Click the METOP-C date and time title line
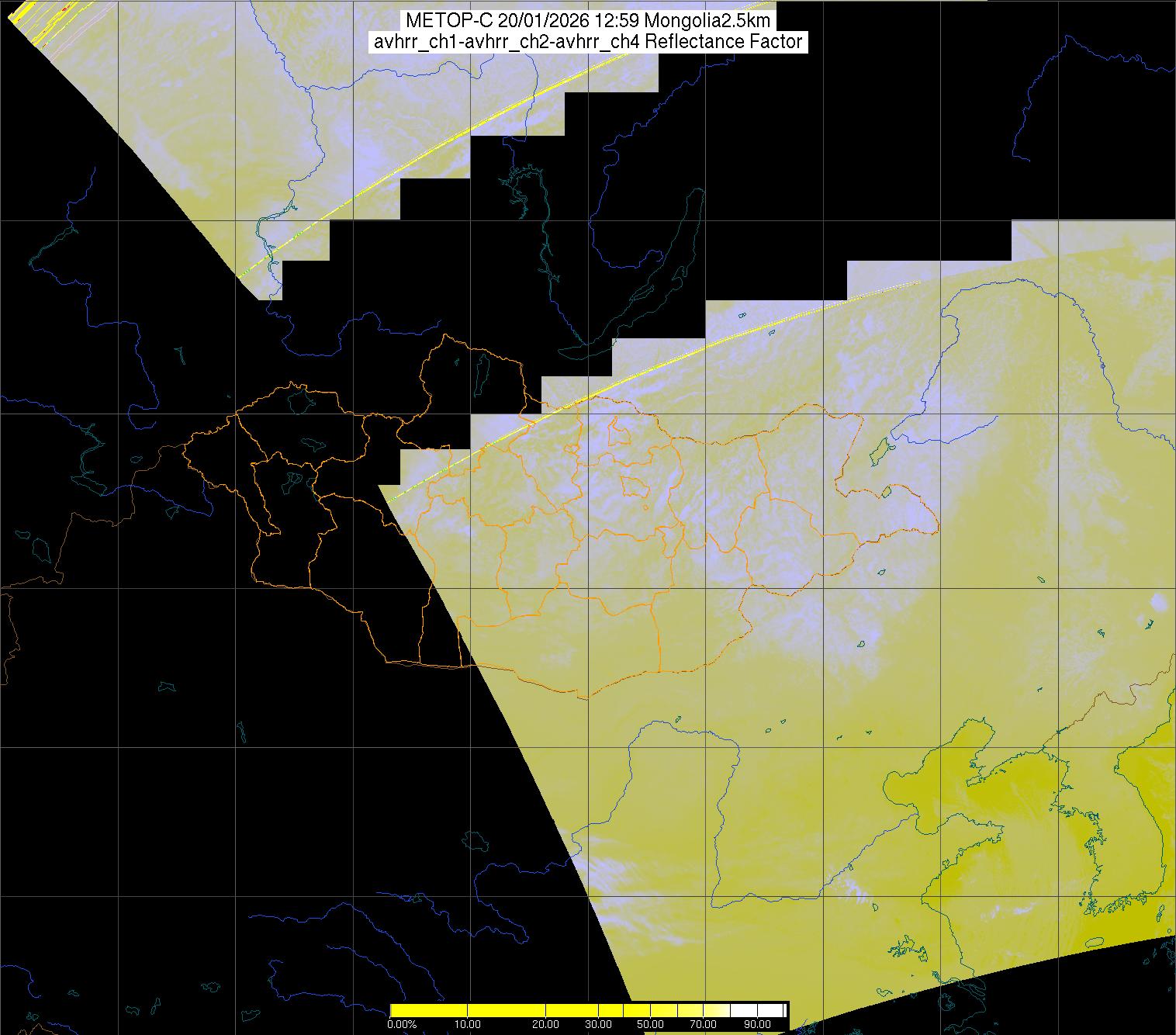1176x1035 pixels. pos(587,21)
